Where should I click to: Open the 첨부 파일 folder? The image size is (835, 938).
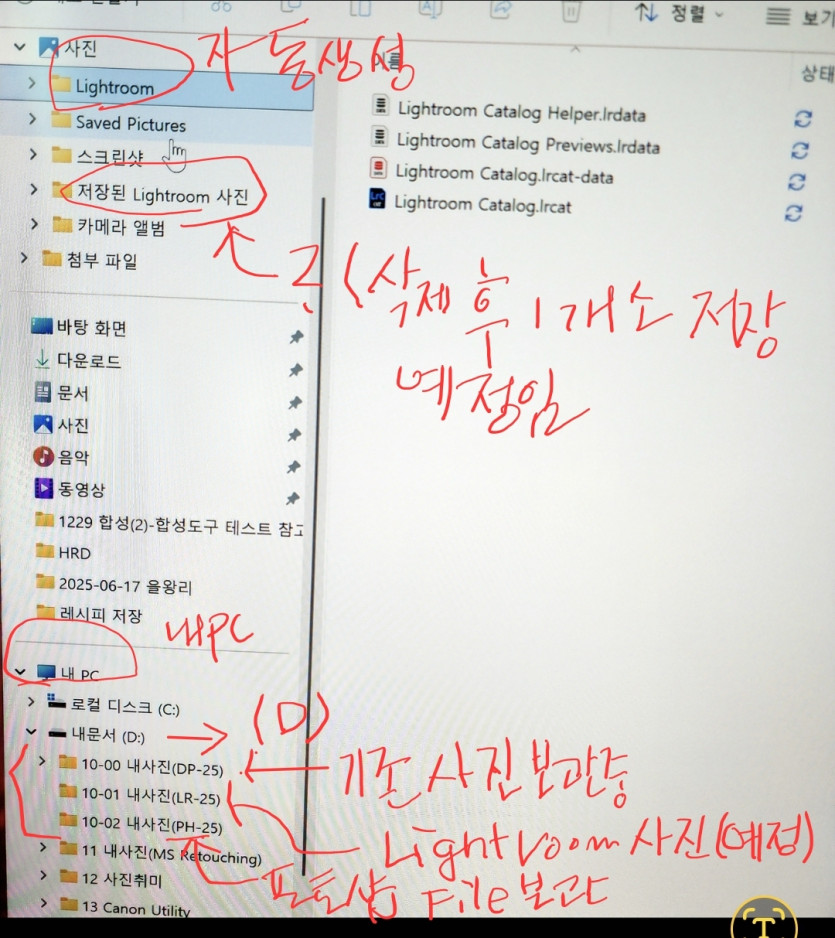102,260
